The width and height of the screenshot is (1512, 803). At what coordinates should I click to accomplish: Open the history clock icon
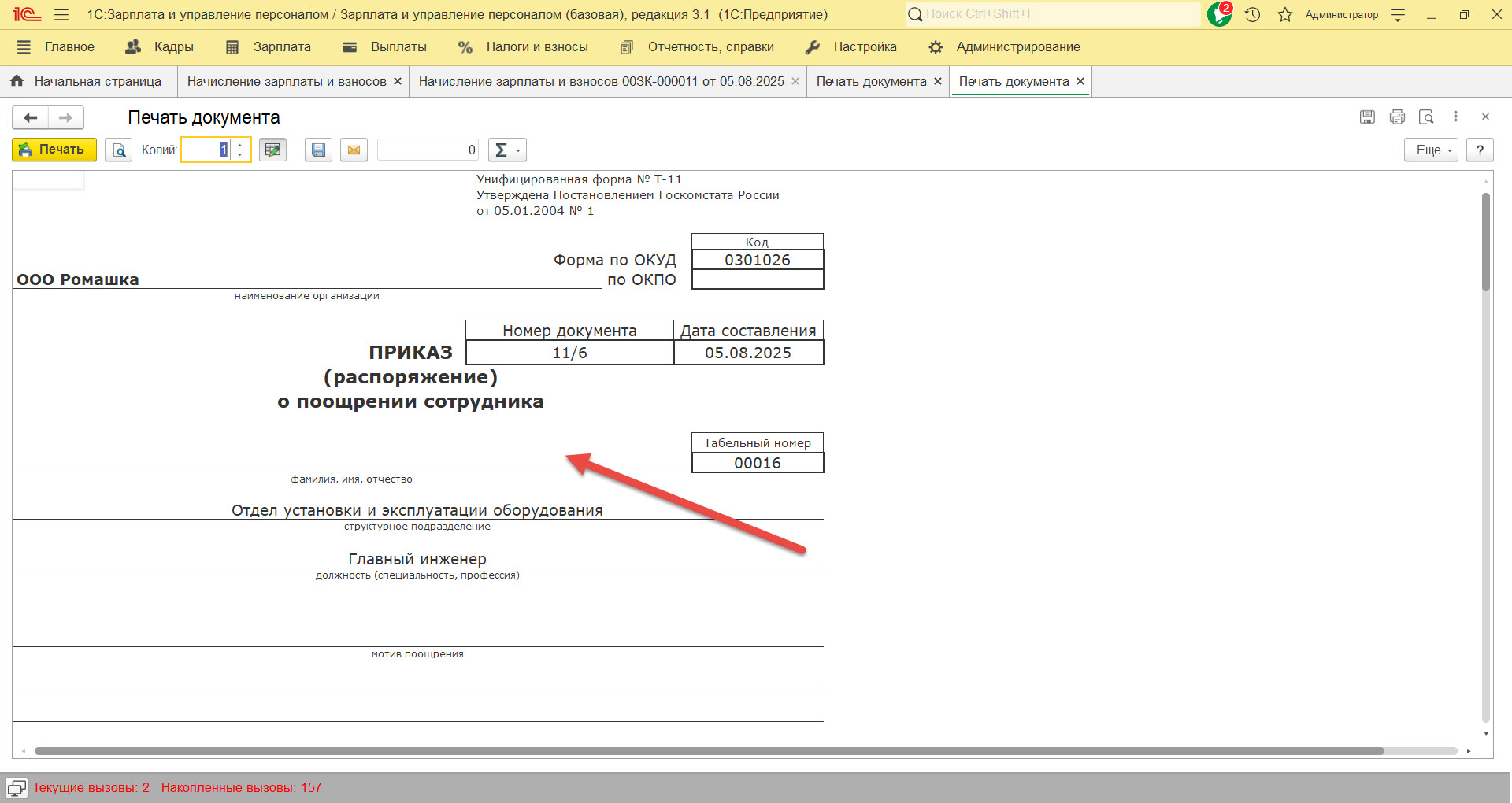click(1253, 14)
